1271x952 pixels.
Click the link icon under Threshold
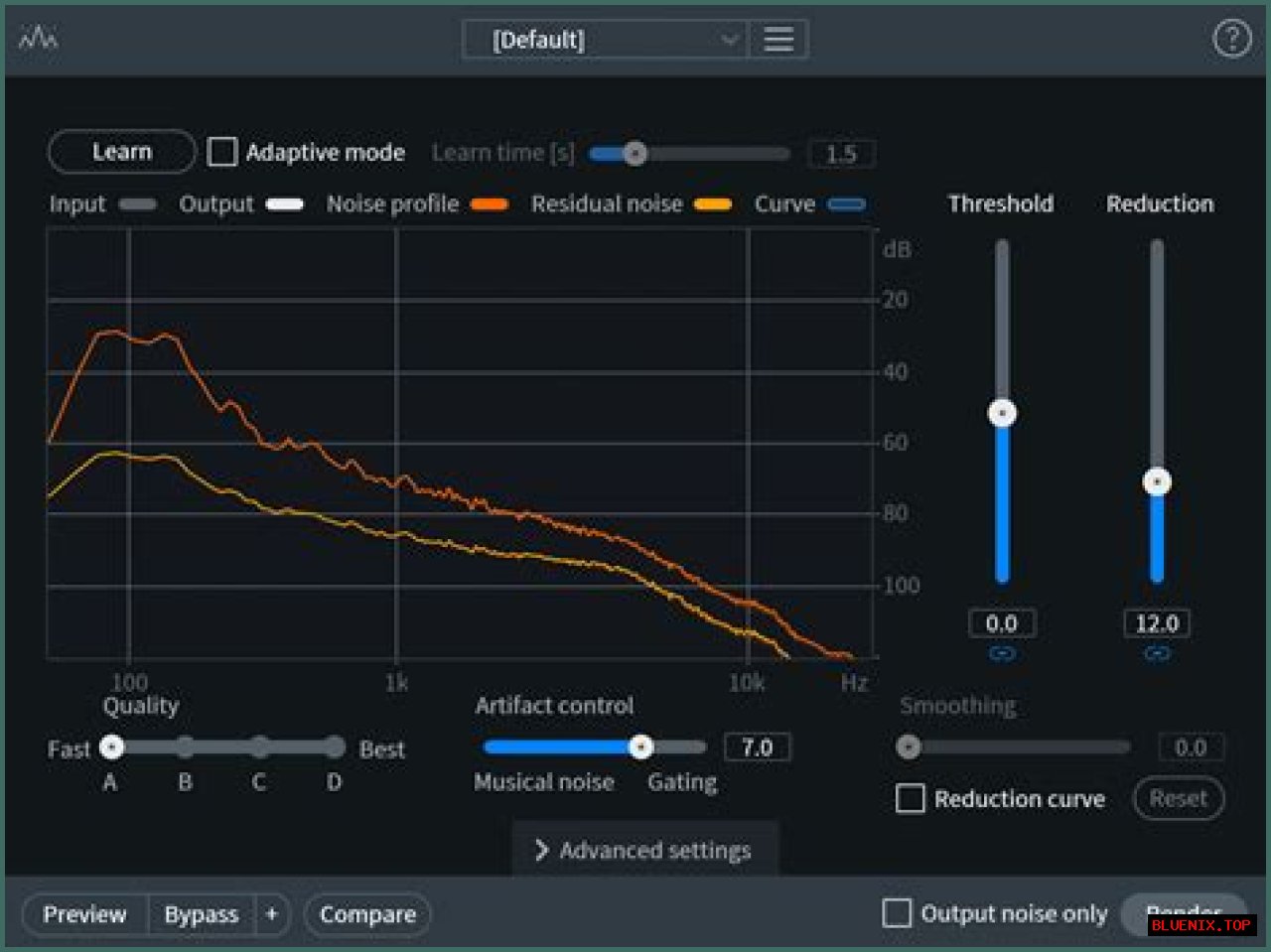(1002, 654)
